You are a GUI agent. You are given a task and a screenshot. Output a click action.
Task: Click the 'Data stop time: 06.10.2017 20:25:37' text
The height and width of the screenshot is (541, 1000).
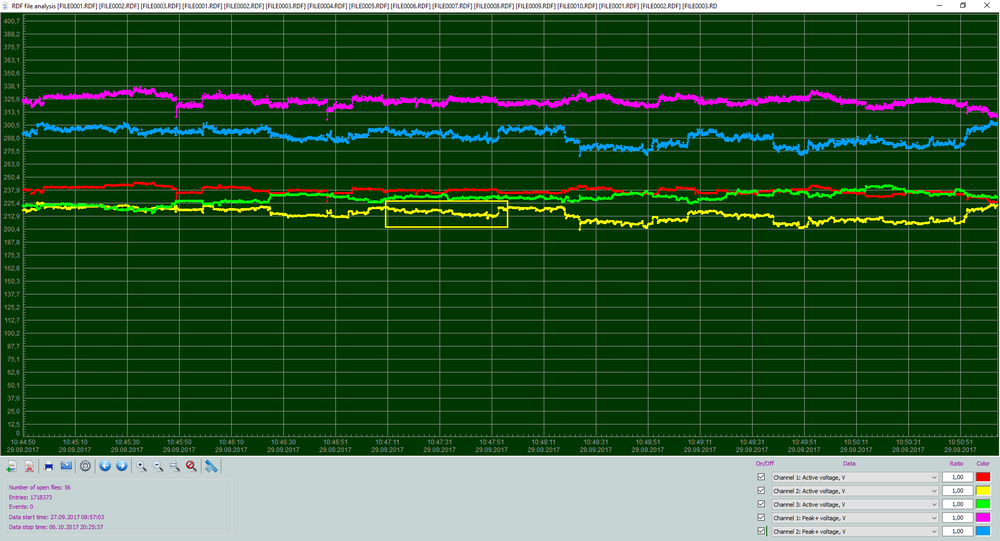click(56, 527)
